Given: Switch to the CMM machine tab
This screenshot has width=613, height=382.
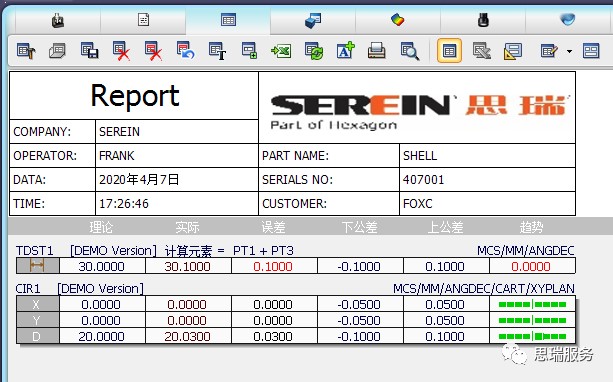Looking at the screenshot, I should click(x=58, y=20).
